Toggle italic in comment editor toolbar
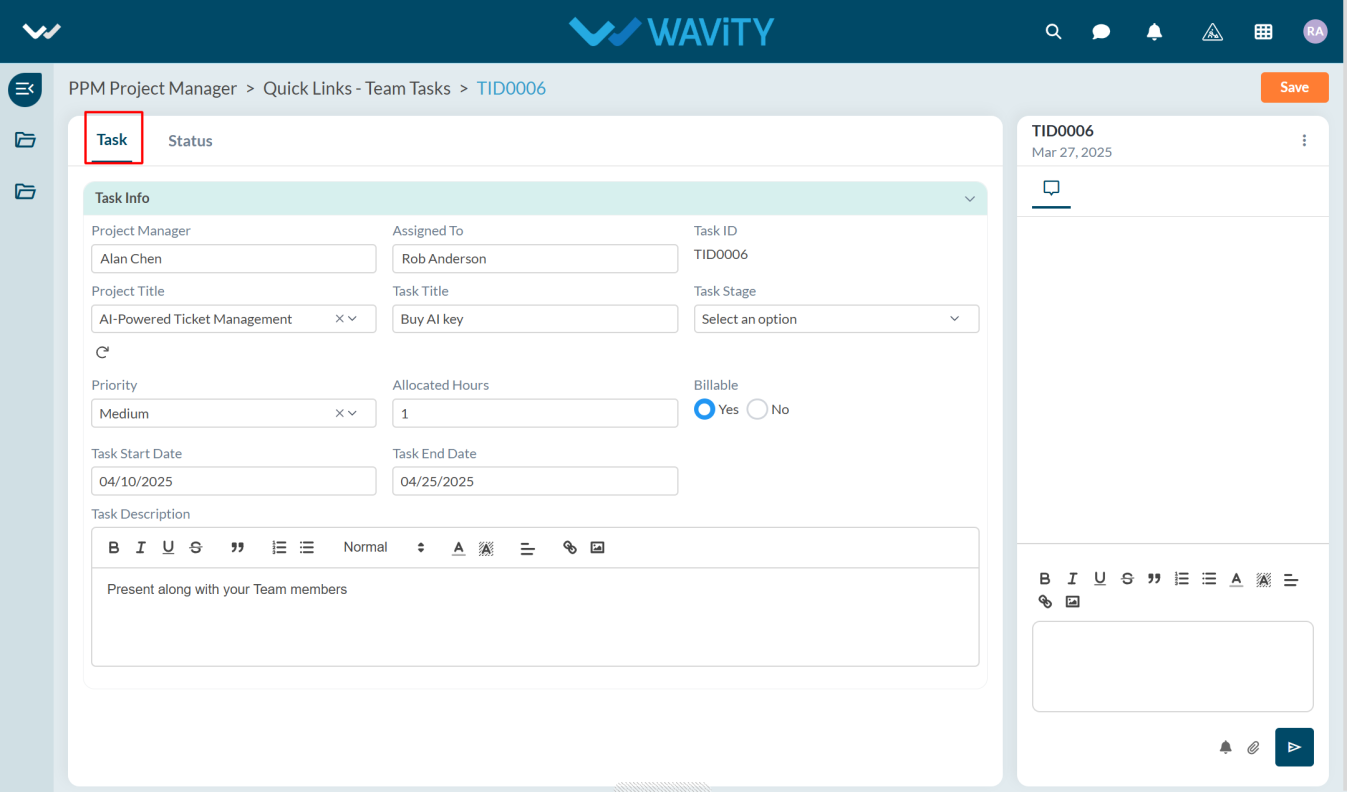This screenshot has width=1347, height=792. (x=1072, y=579)
